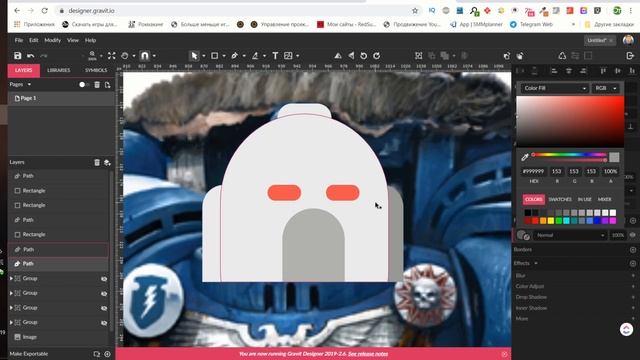Expand the Pages dropdown arrow
This screenshot has width=640, height=360.
pyautogui.click(x=29, y=84)
